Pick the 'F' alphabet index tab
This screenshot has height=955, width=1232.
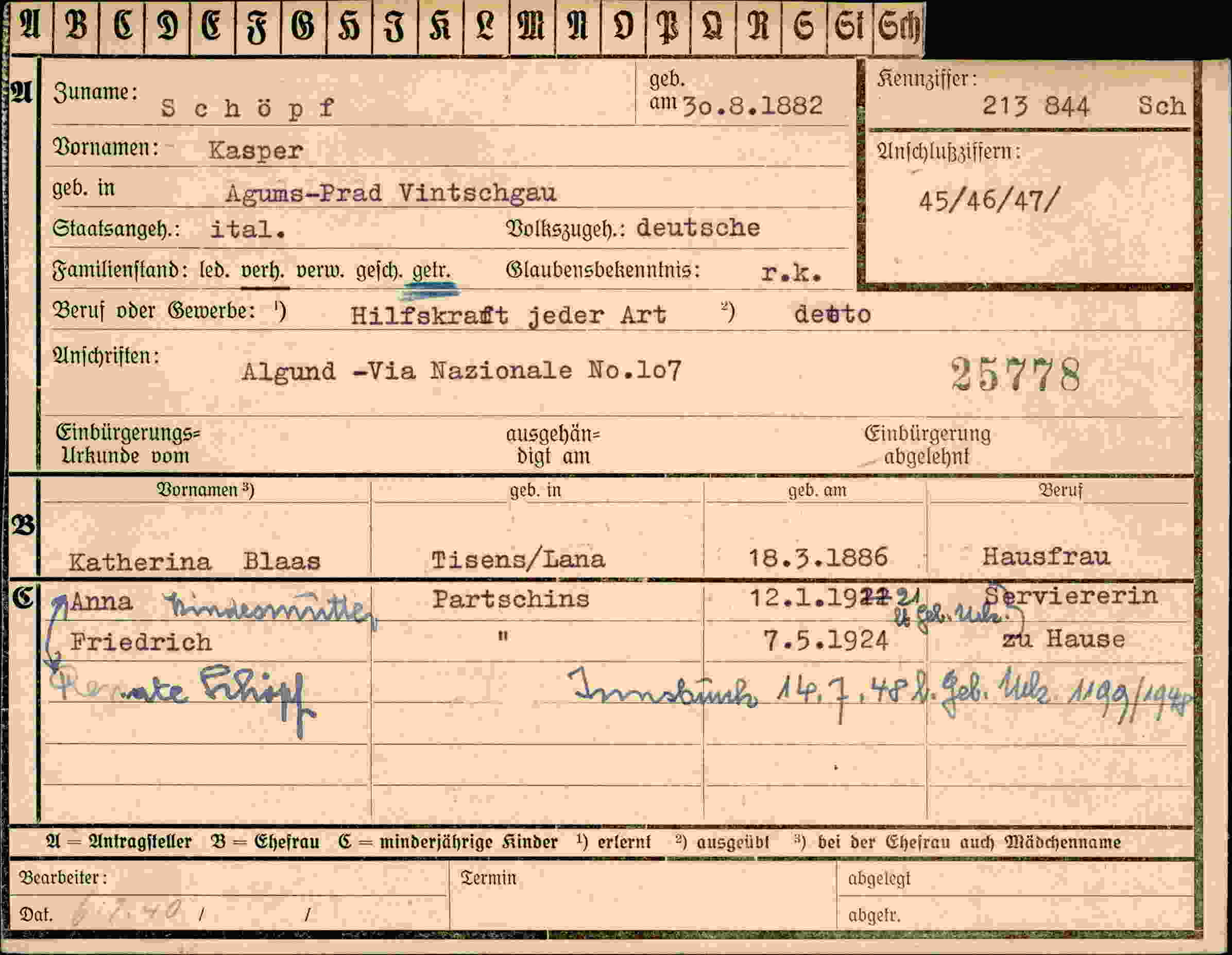(258, 27)
